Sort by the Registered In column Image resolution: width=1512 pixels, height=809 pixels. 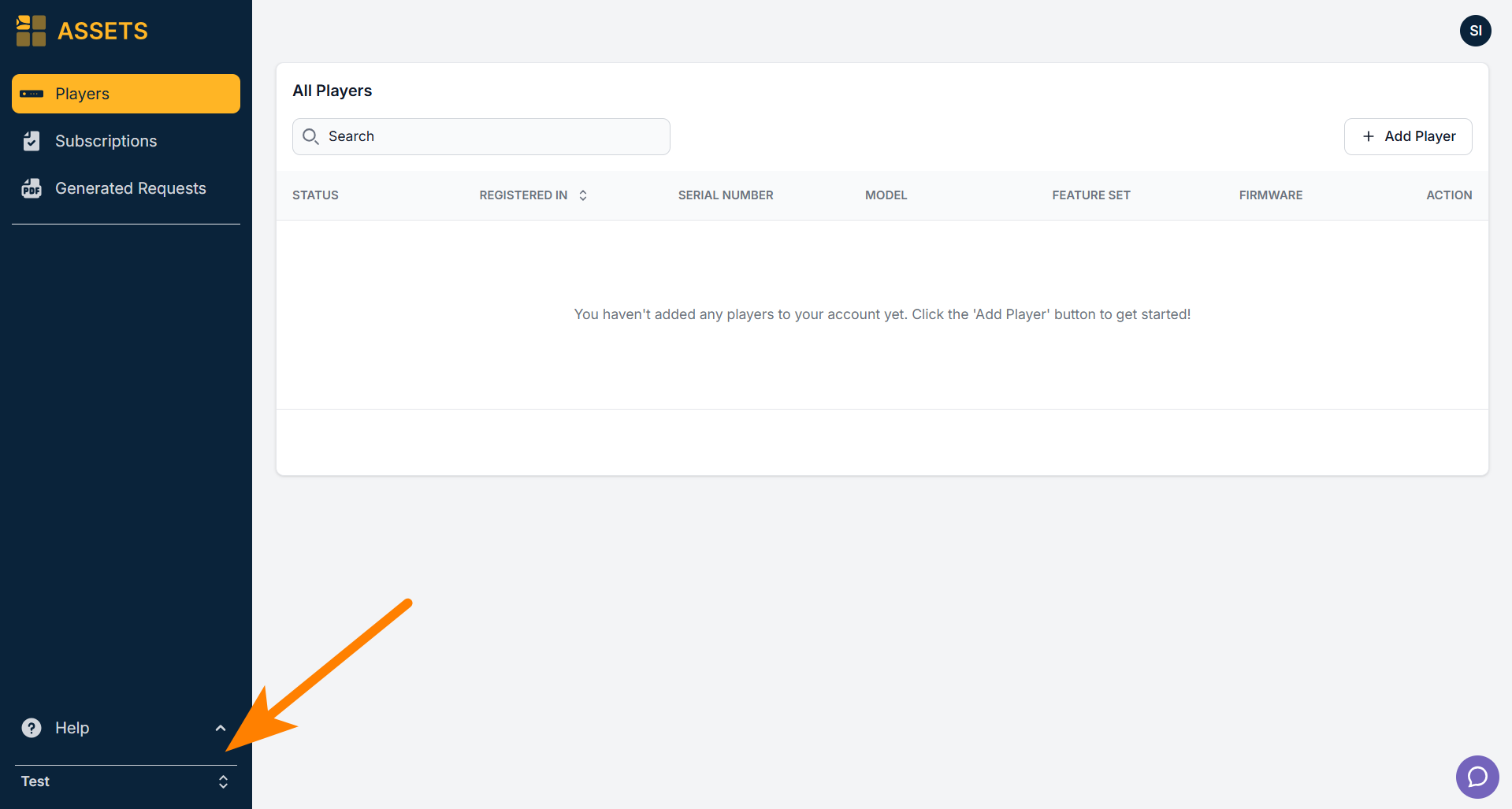click(x=533, y=195)
